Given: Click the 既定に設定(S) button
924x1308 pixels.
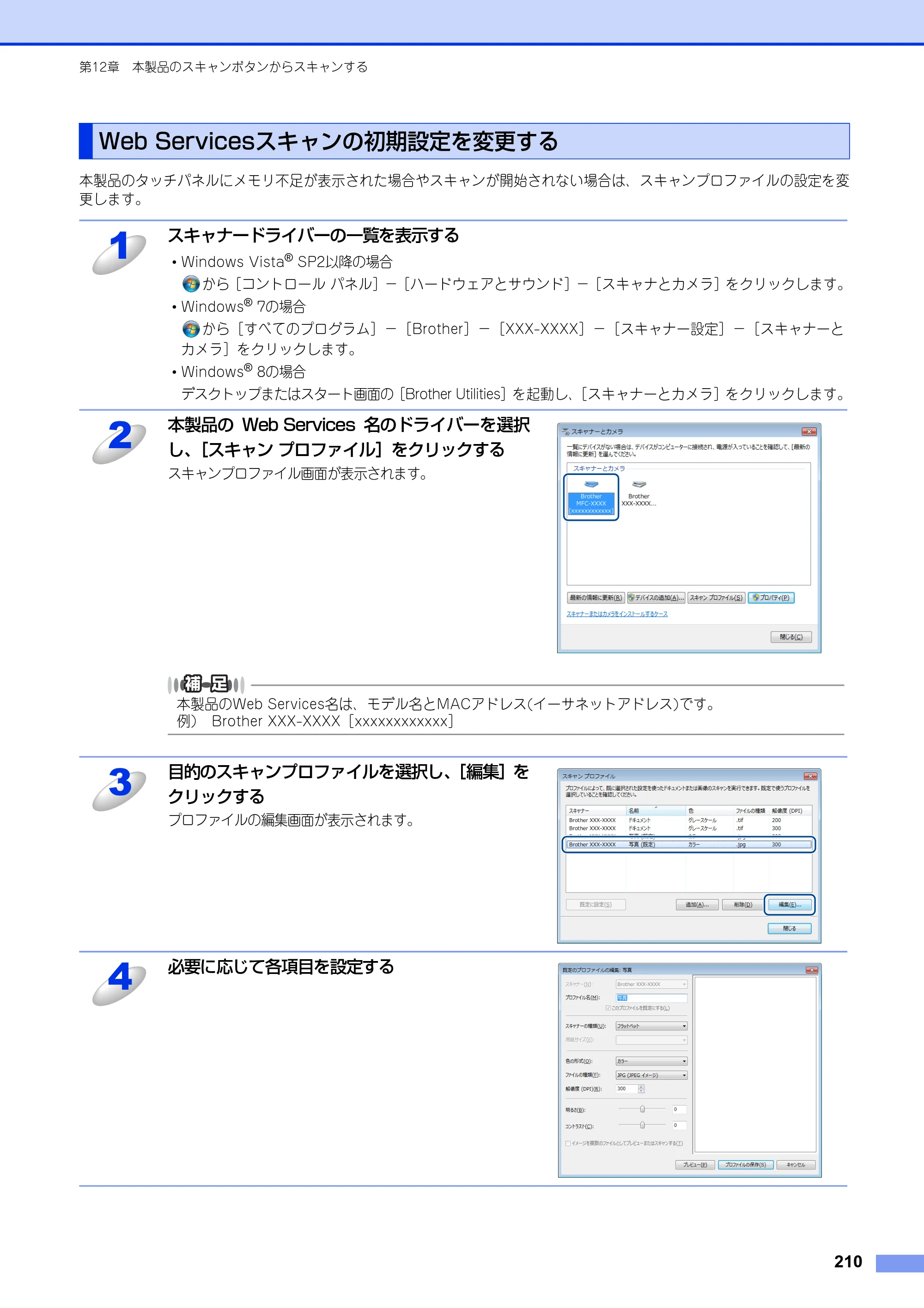Looking at the screenshot, I should [596, 905].
